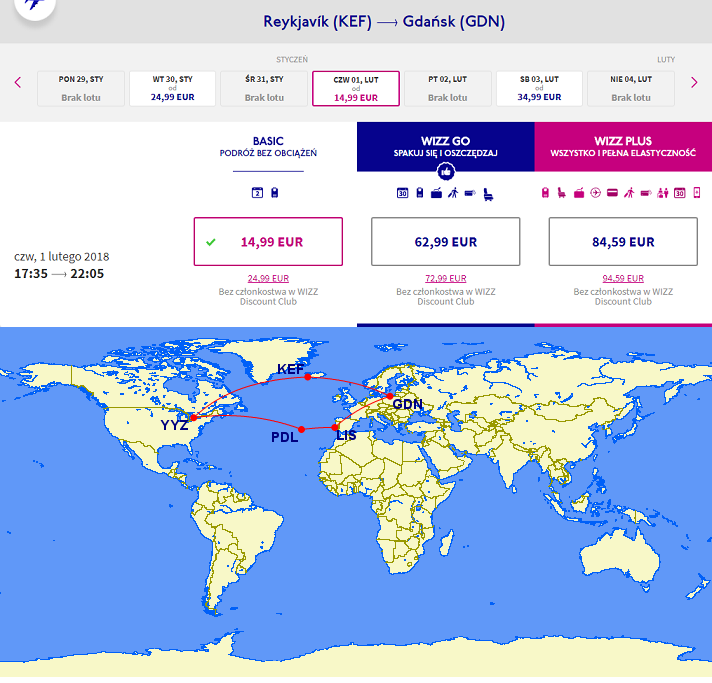Click the WIZZ PLUS mobile phone icon
The height and width of the screenshot is (683, 712).
[697, 193]
